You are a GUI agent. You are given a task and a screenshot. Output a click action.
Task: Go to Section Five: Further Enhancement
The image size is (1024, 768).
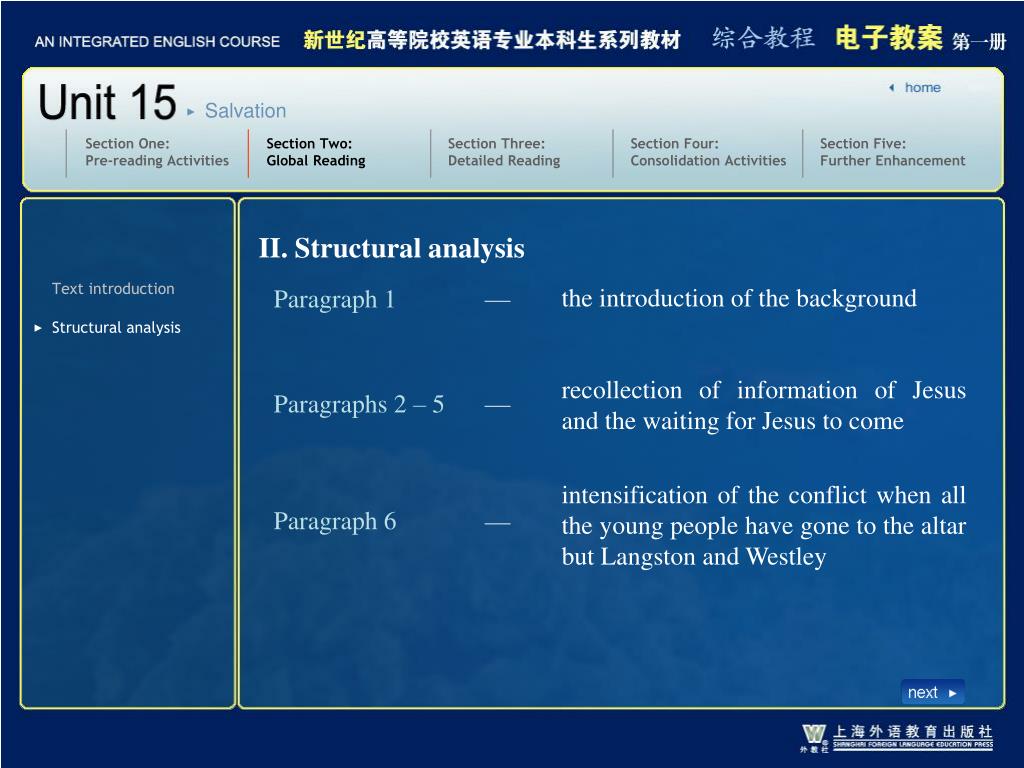click(x=892, y=152)
